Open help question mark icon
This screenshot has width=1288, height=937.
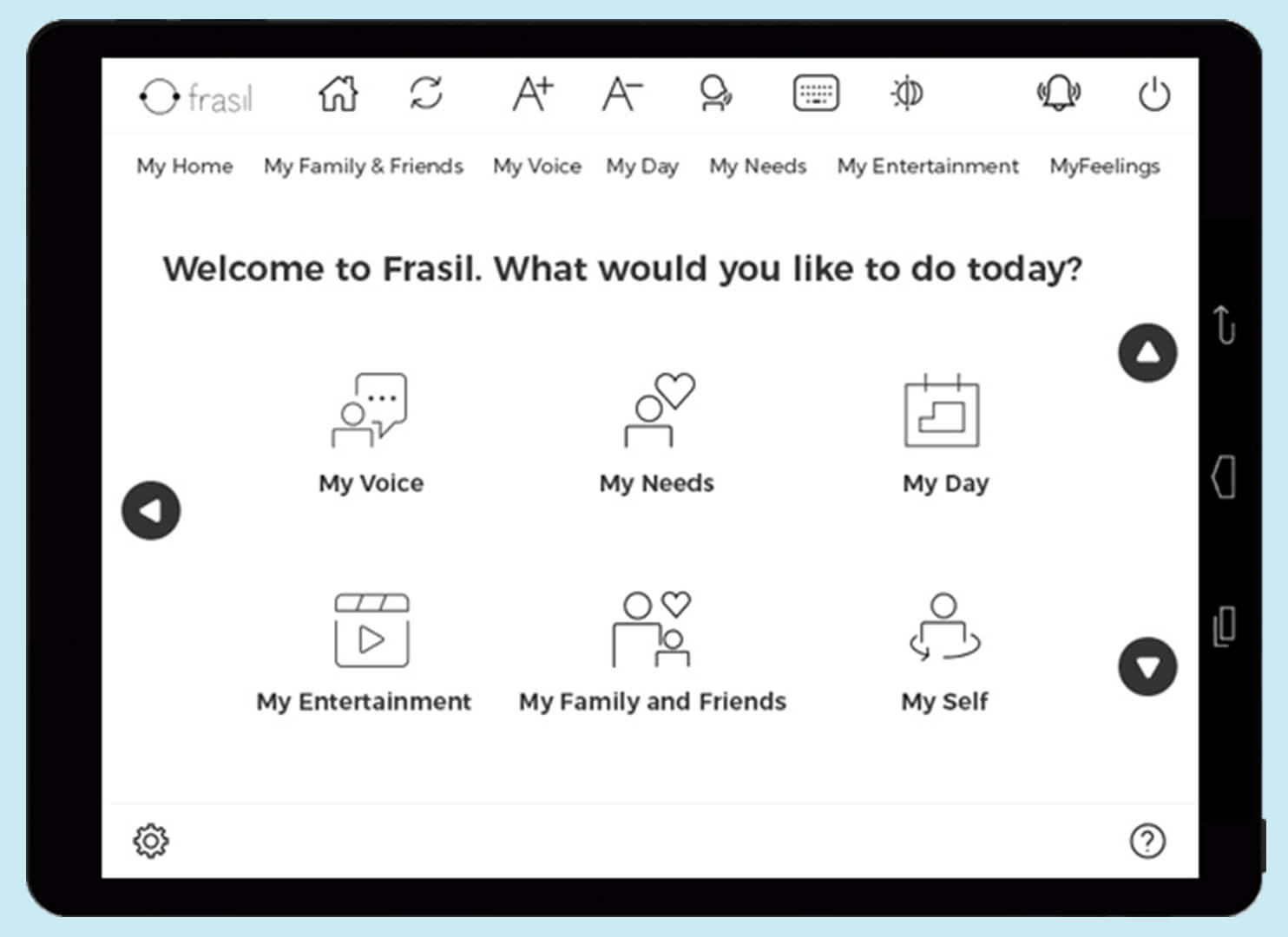(x=1147, y=841)
